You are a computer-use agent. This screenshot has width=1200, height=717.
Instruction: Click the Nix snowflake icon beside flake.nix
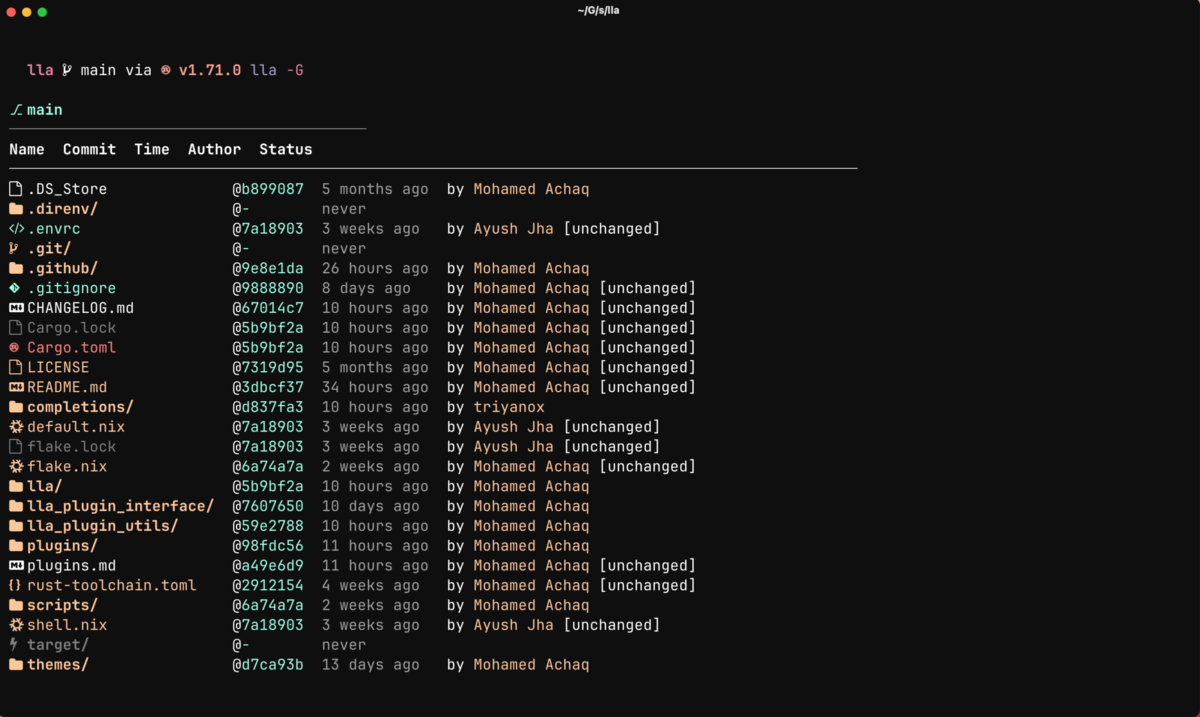click(x=14, y=466)
